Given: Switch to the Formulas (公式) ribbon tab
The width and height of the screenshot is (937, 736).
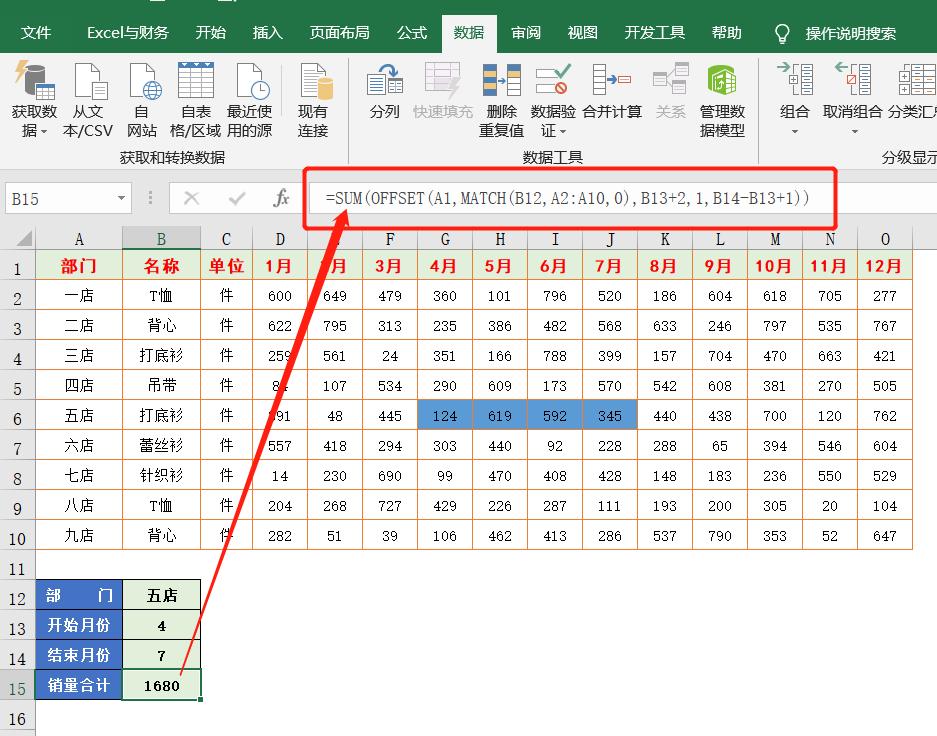Looking at the screenshot, I should (411, 32).
